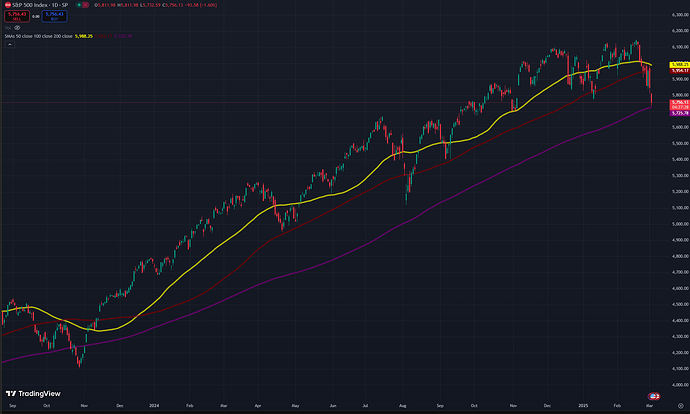Viewport: 690px width, 414px height.
Task: Click the red SELL price button
Action: (x=18, y=17)
